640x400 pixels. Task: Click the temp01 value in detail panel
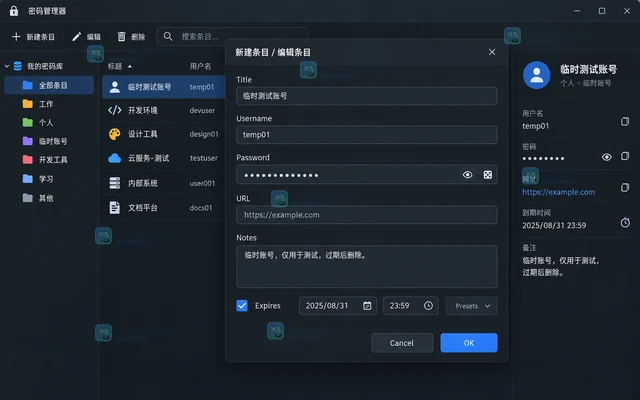click(x=536, y=126)
